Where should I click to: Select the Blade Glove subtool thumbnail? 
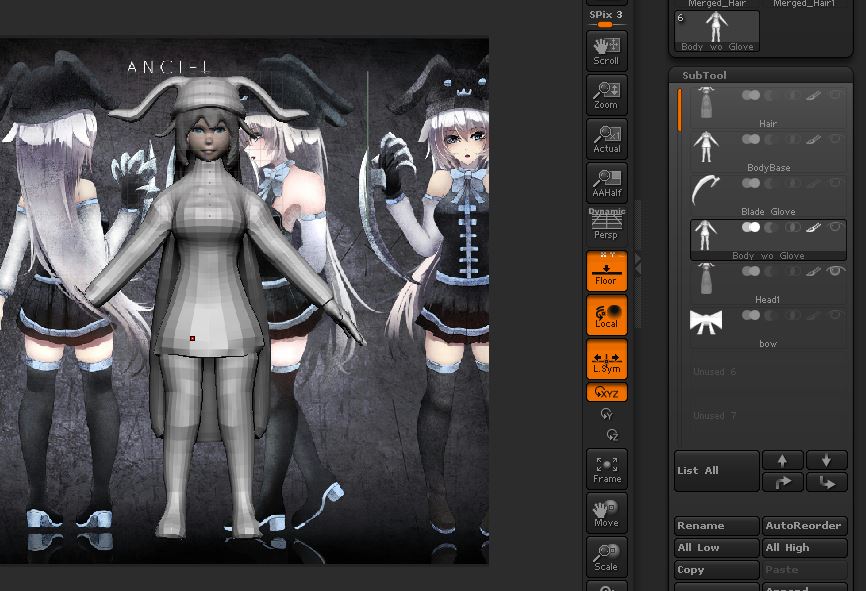click(x=706, y=191)
